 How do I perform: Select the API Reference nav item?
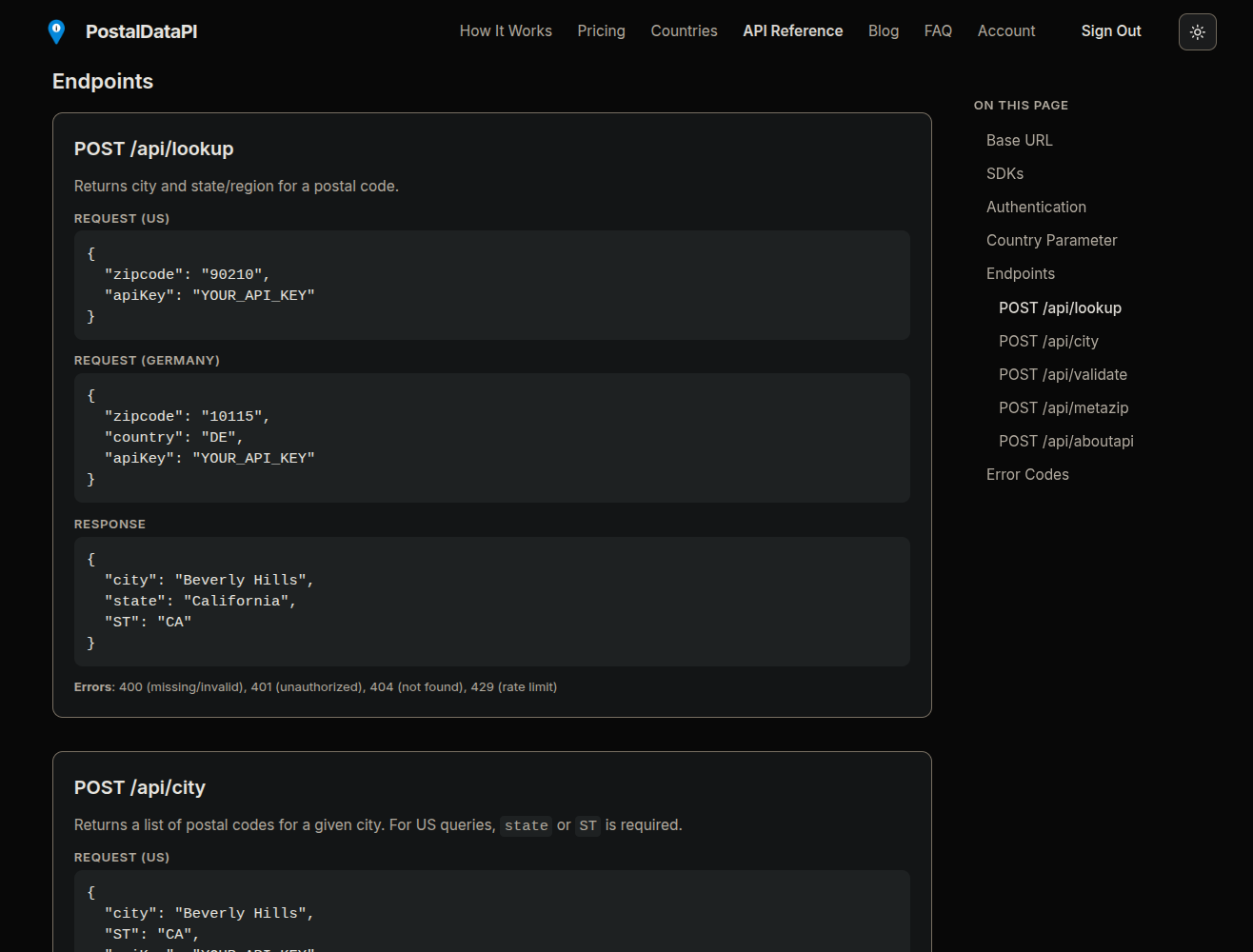click(x=792, y=30)
